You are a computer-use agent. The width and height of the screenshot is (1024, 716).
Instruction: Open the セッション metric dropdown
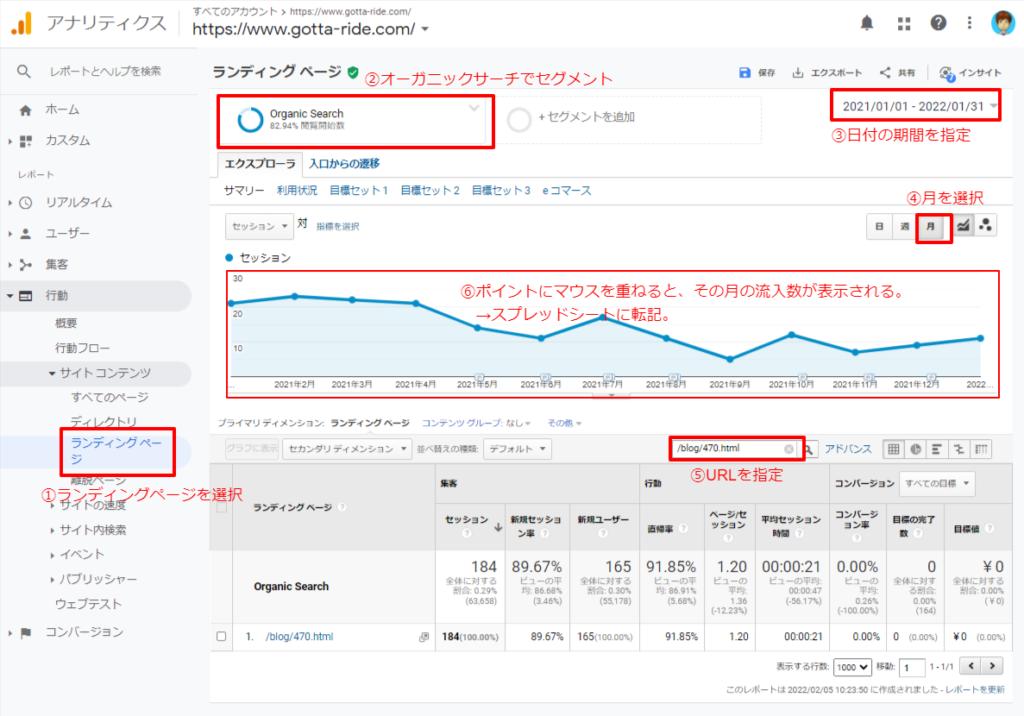[x=259, y=227]
